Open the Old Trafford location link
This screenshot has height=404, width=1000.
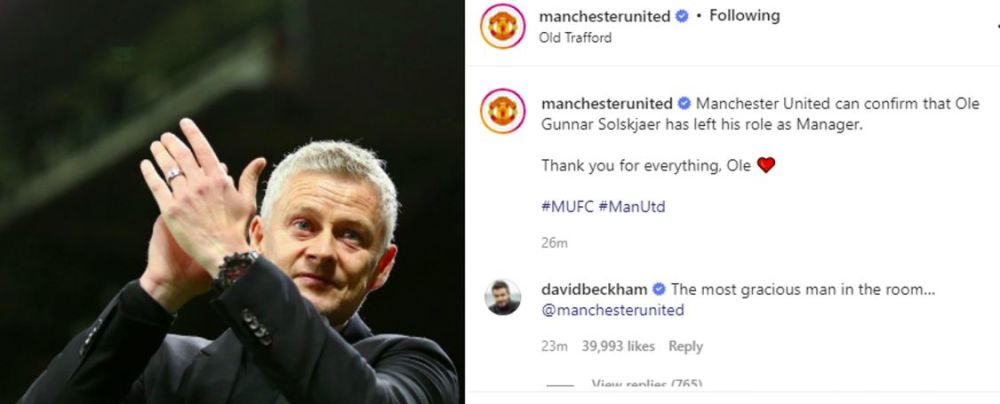575,38
